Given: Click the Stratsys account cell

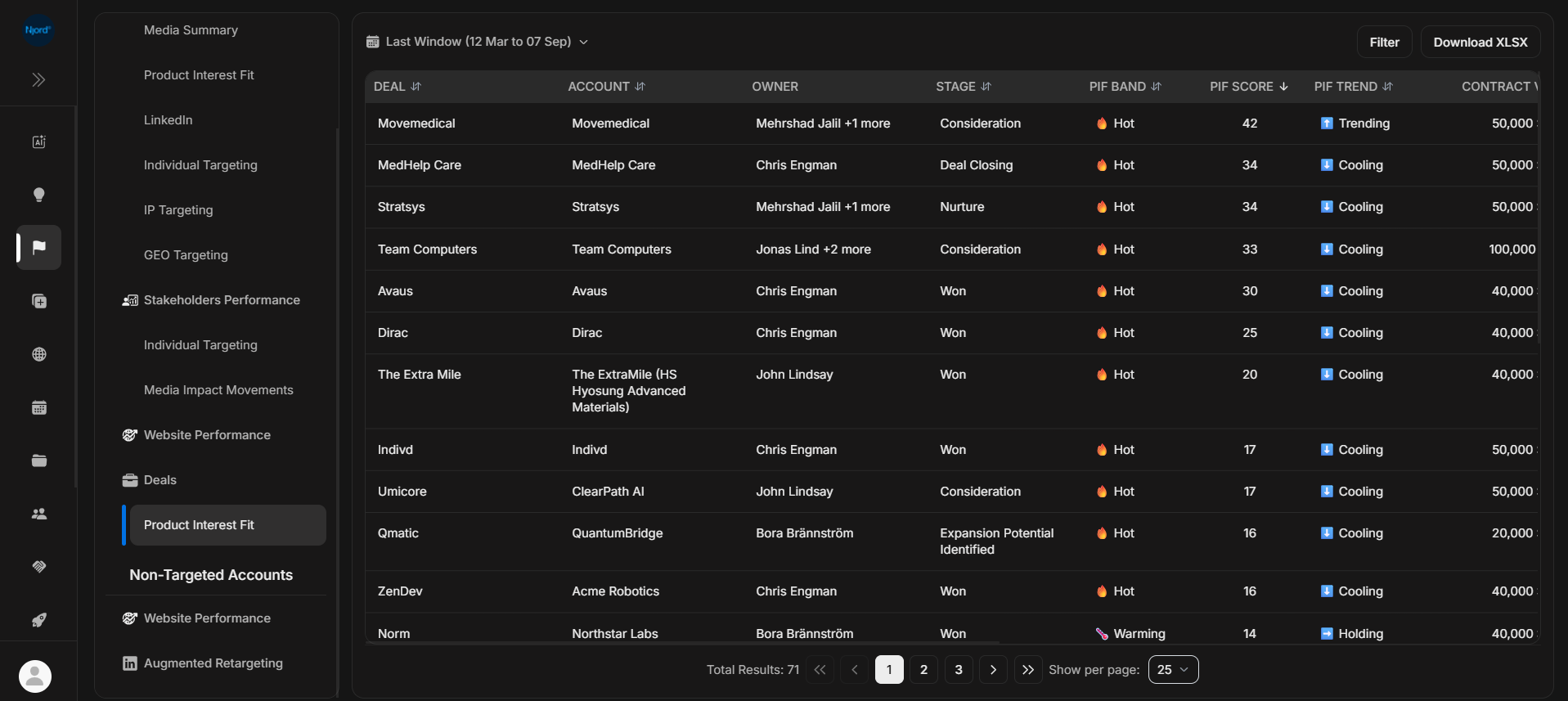Looking at the screenshot, I should point(595,207).
